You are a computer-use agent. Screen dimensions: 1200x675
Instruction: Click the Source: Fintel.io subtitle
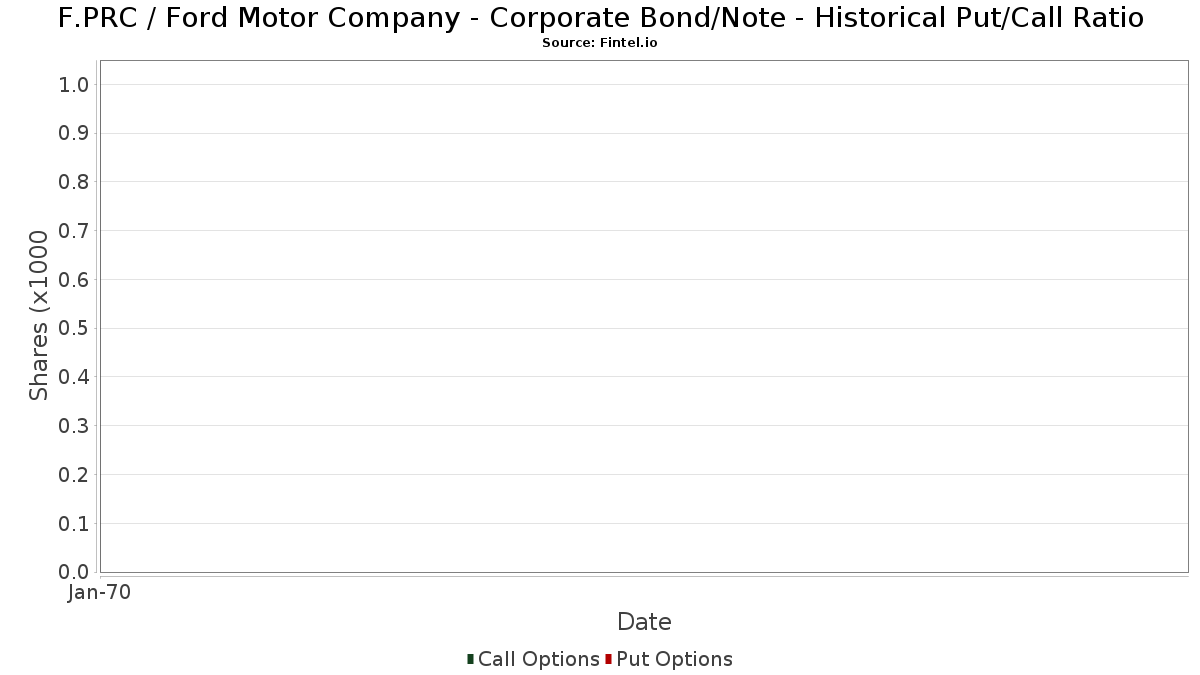click(600, 43)
